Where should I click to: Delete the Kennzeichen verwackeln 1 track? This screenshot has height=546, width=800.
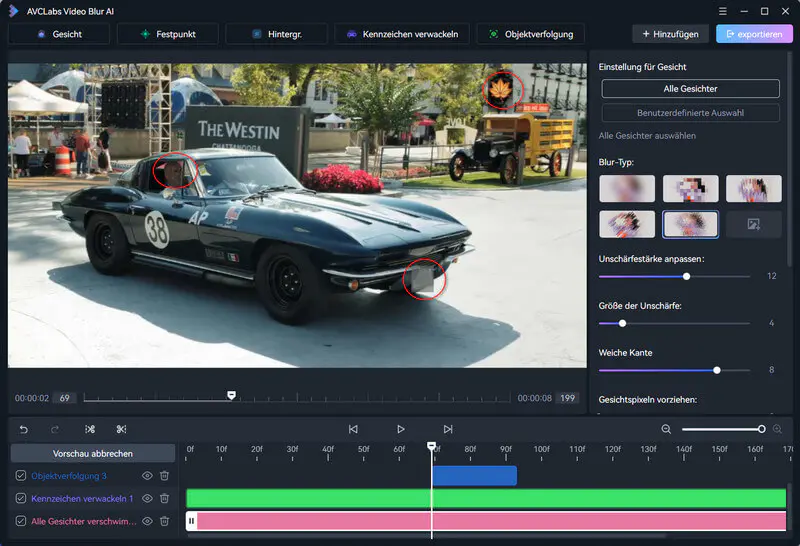pos(164,498)
